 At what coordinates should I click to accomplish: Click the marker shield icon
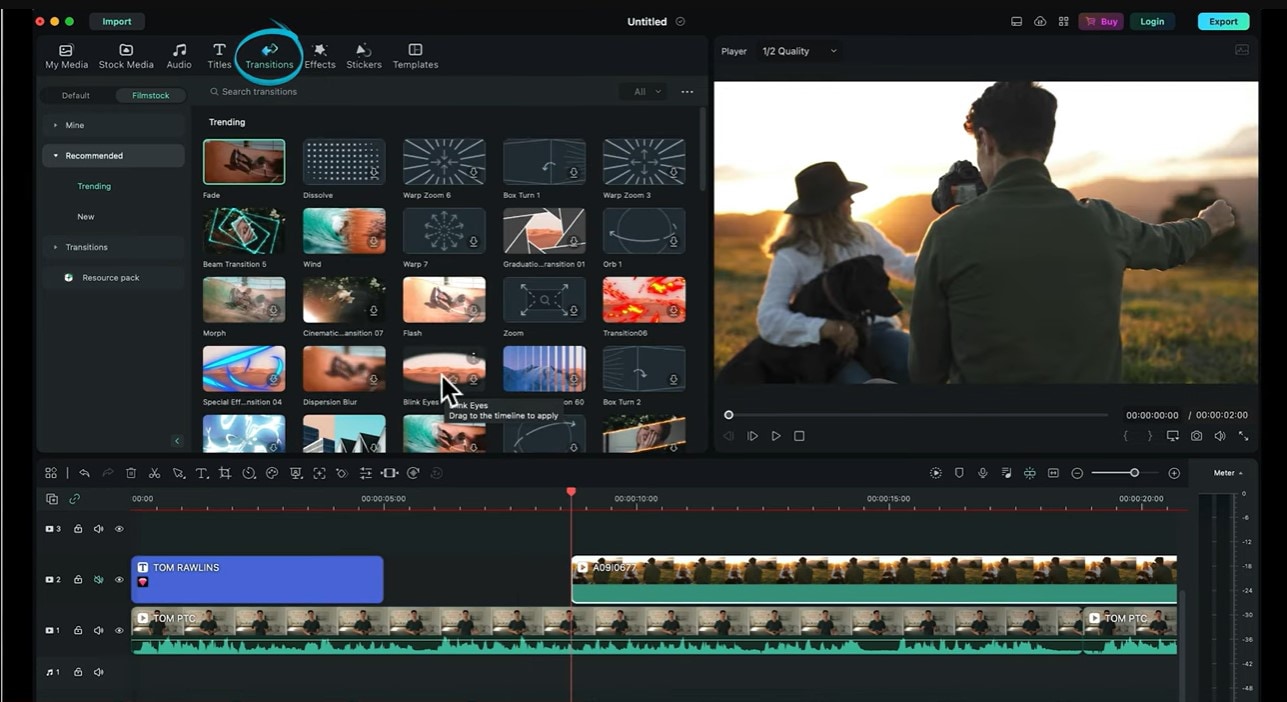pyautogui.click(x=959, y=473)
